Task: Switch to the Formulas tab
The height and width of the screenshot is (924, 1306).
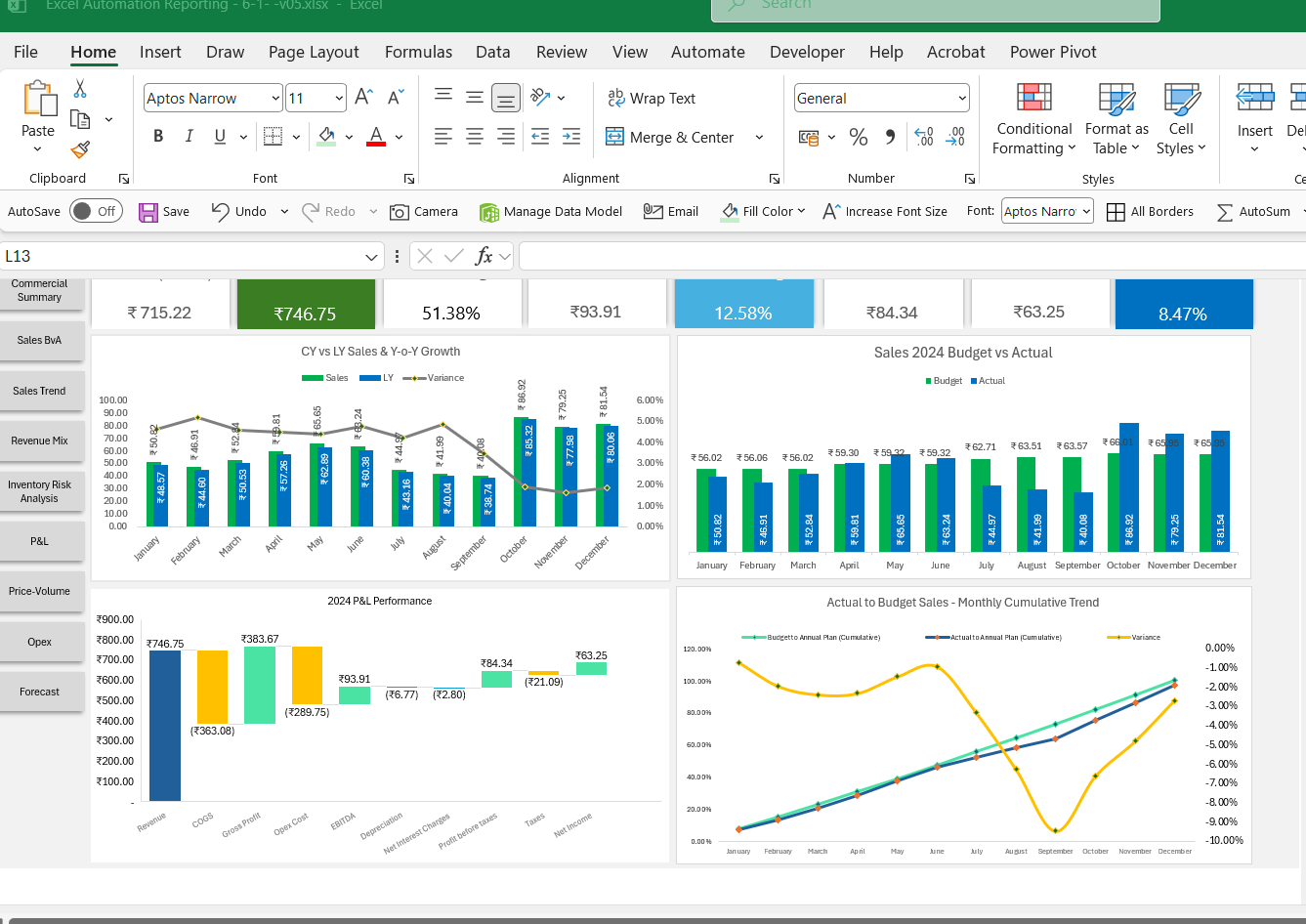Action: point(418,52)
